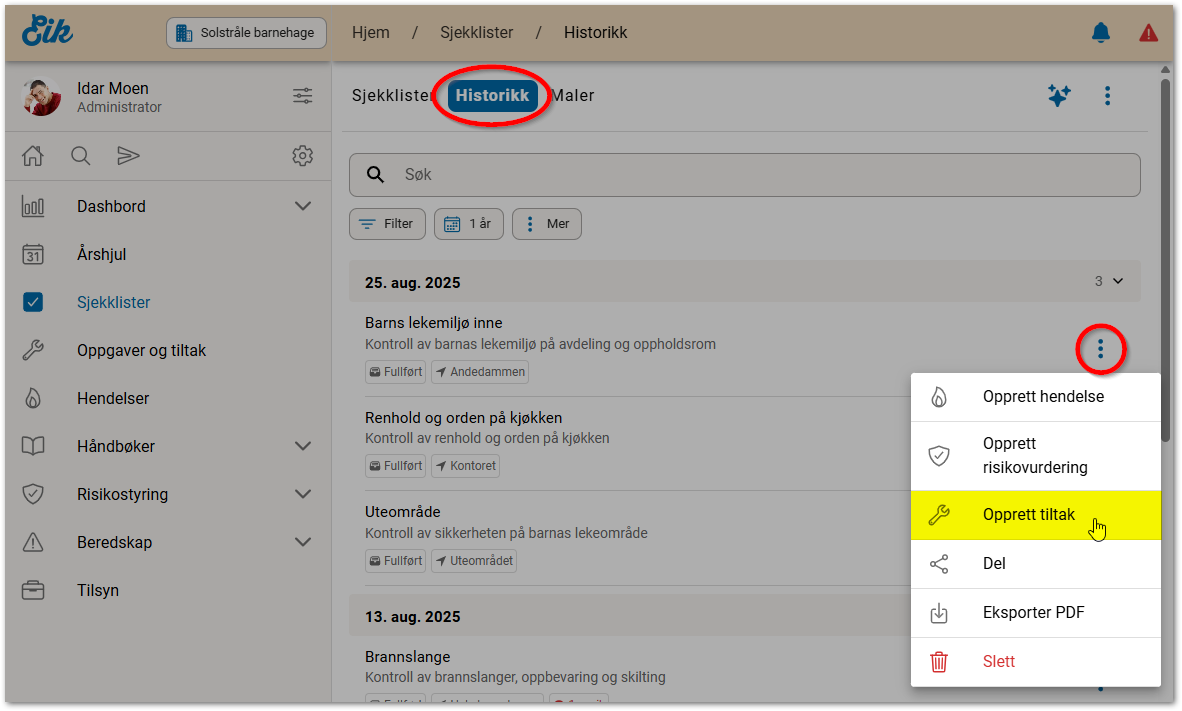Go to Hjem breadcrumb link
1182x711 pixels.
pos(371,33)
